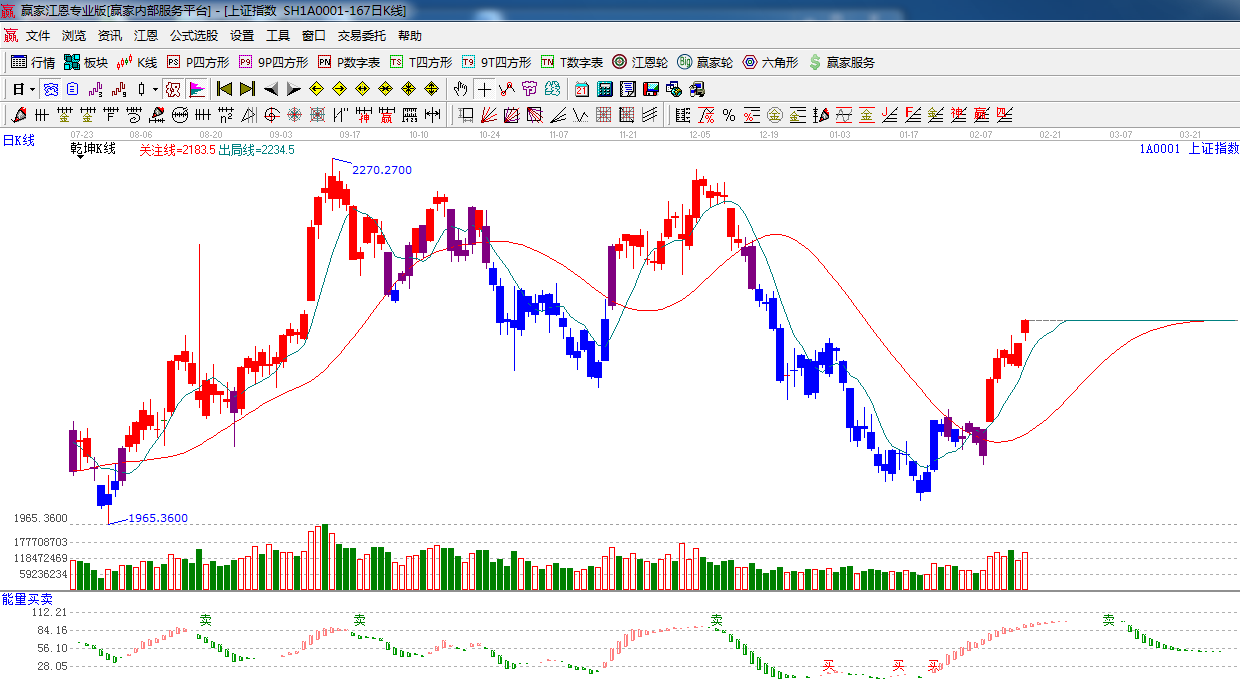
Task: Toggle the highlighted blue chart-view button
Action: point(50,89)
